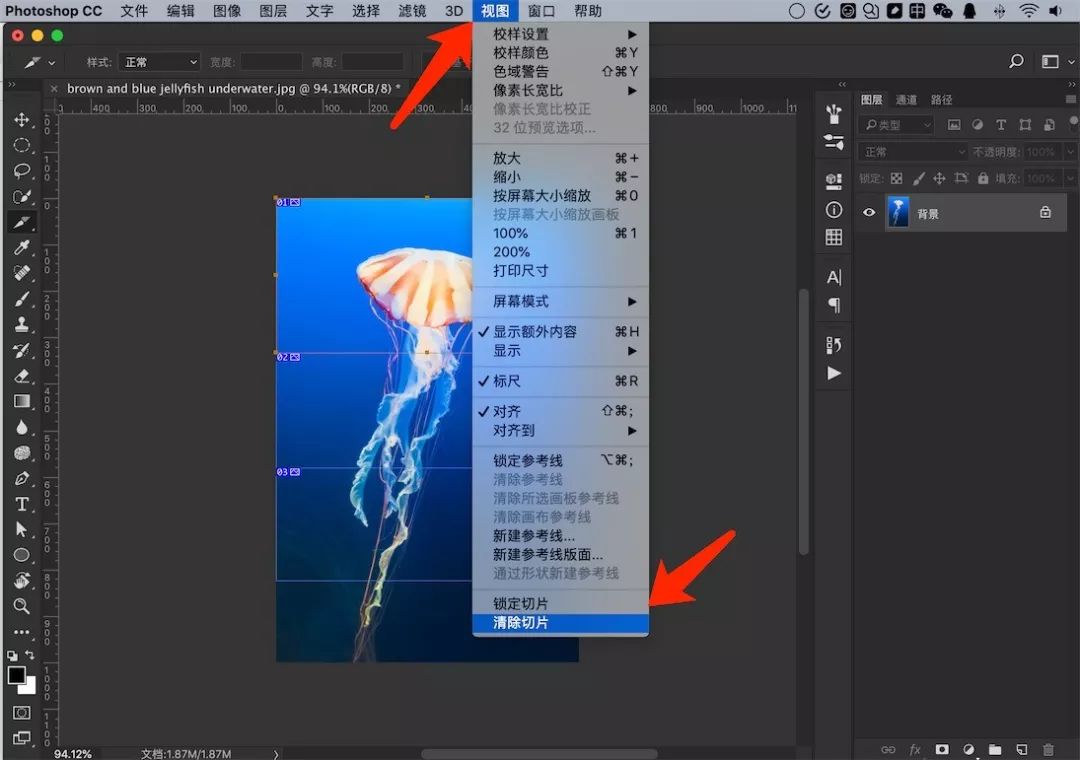This screenshot has height=760, width=1080.
Task: Activate the Zoom tool
Action: (x=22, y=606)
